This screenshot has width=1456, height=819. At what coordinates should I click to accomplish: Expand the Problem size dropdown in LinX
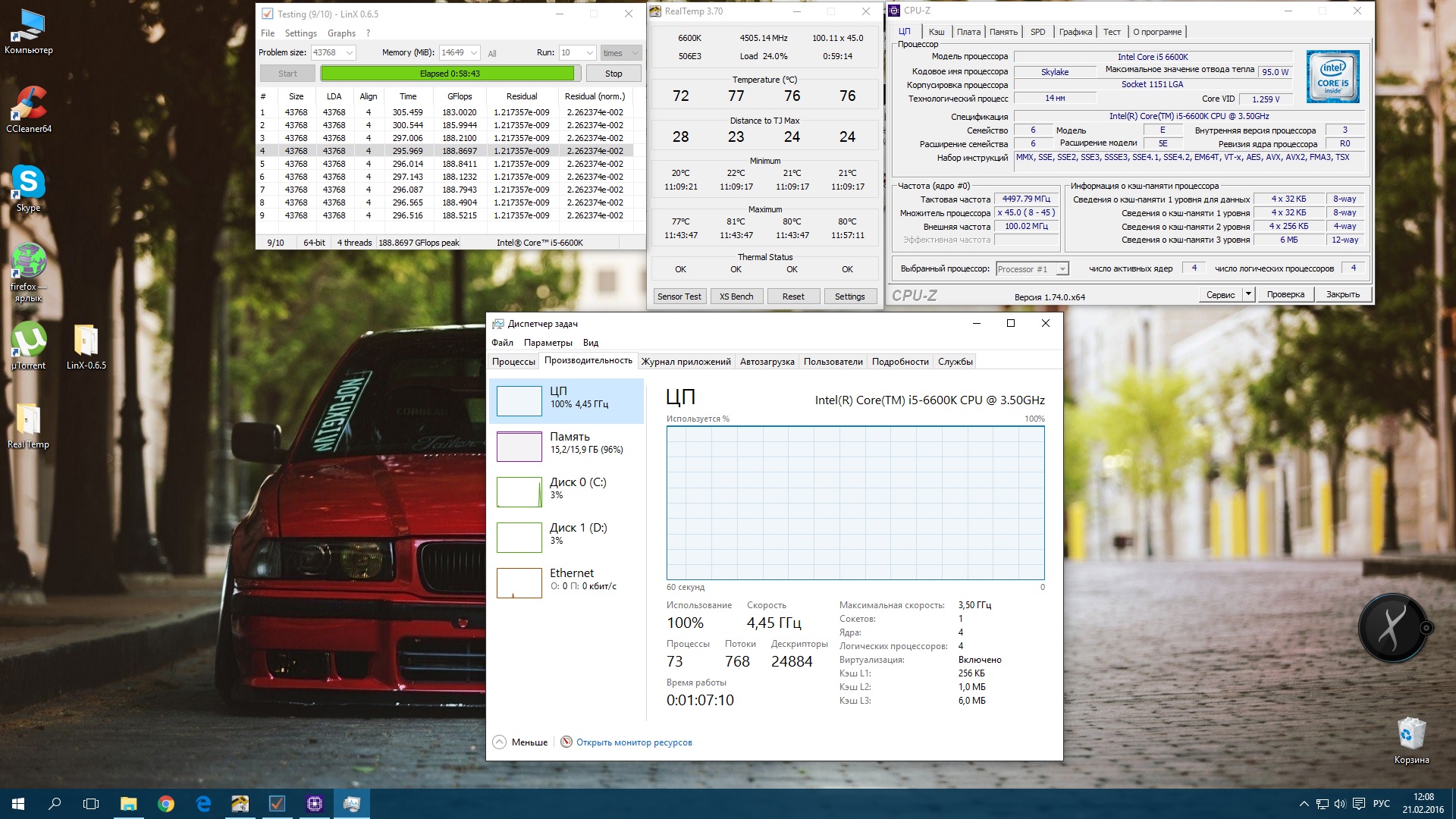coord(350,53)
